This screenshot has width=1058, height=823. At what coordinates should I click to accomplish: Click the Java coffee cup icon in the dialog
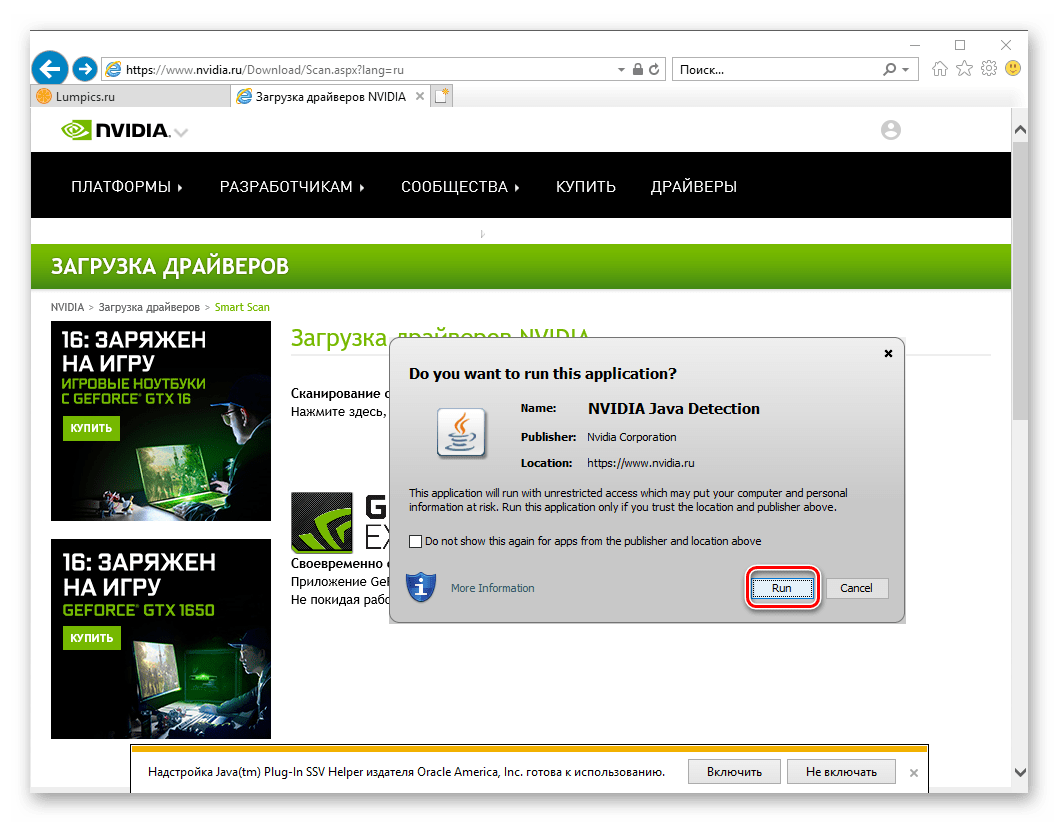click(x=461, y=432)
